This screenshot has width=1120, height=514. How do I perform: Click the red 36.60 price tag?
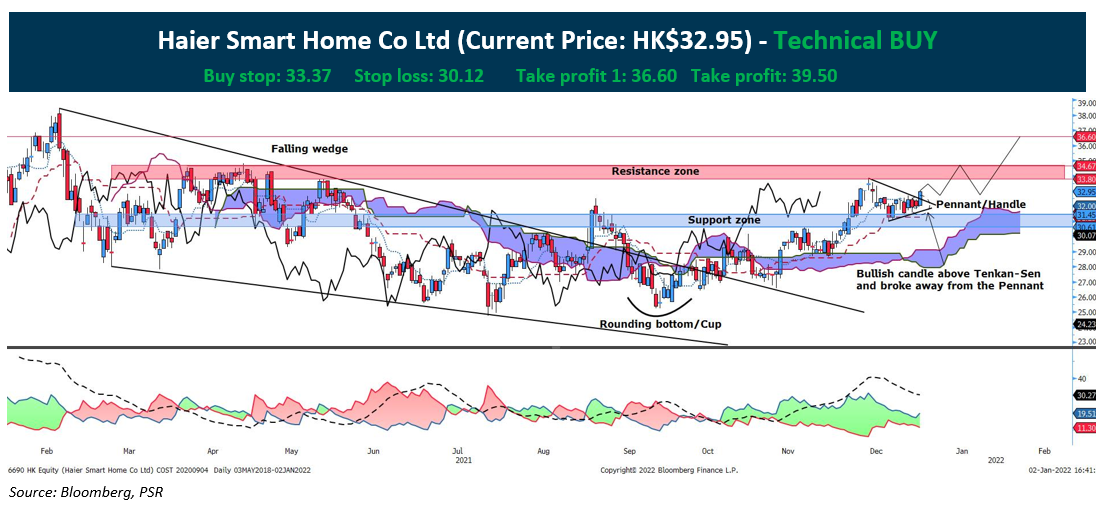tap(1086, 136)
